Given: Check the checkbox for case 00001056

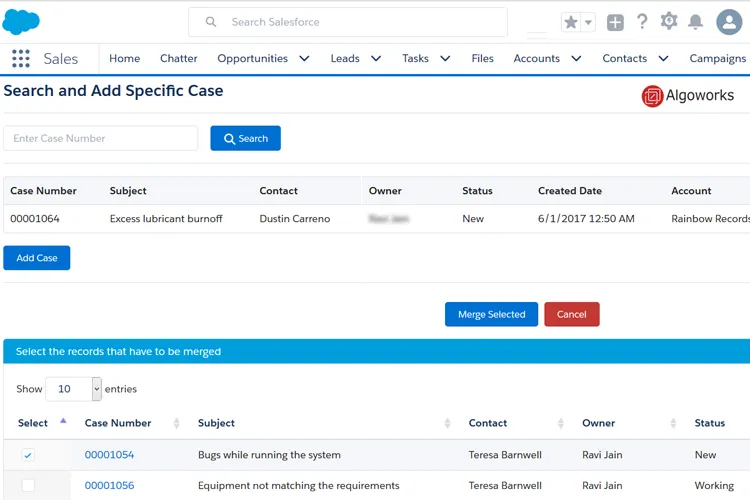Looking at the screenshot, I should coord(28,485).
